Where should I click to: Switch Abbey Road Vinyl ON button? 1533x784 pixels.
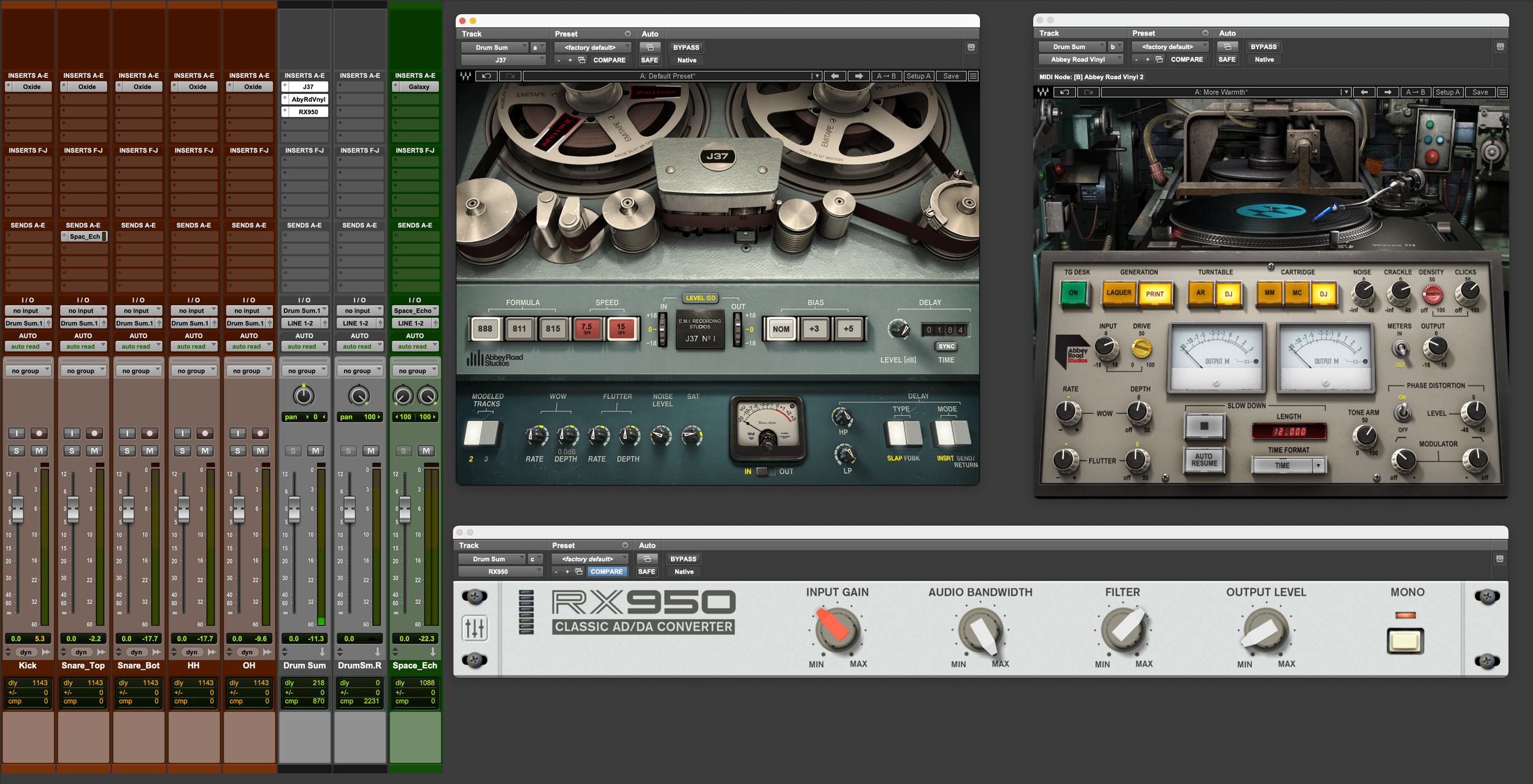1073,293
